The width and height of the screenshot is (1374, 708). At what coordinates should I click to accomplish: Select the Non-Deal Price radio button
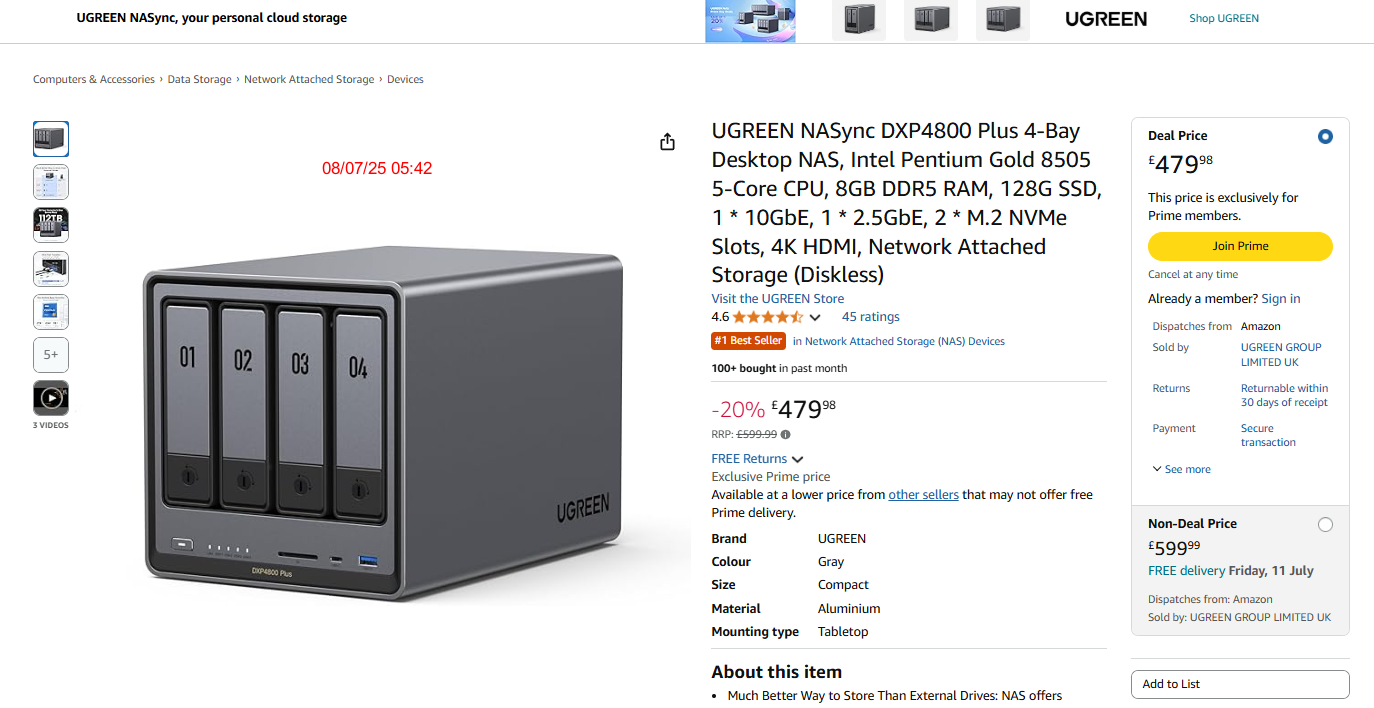pos(1325,524)
